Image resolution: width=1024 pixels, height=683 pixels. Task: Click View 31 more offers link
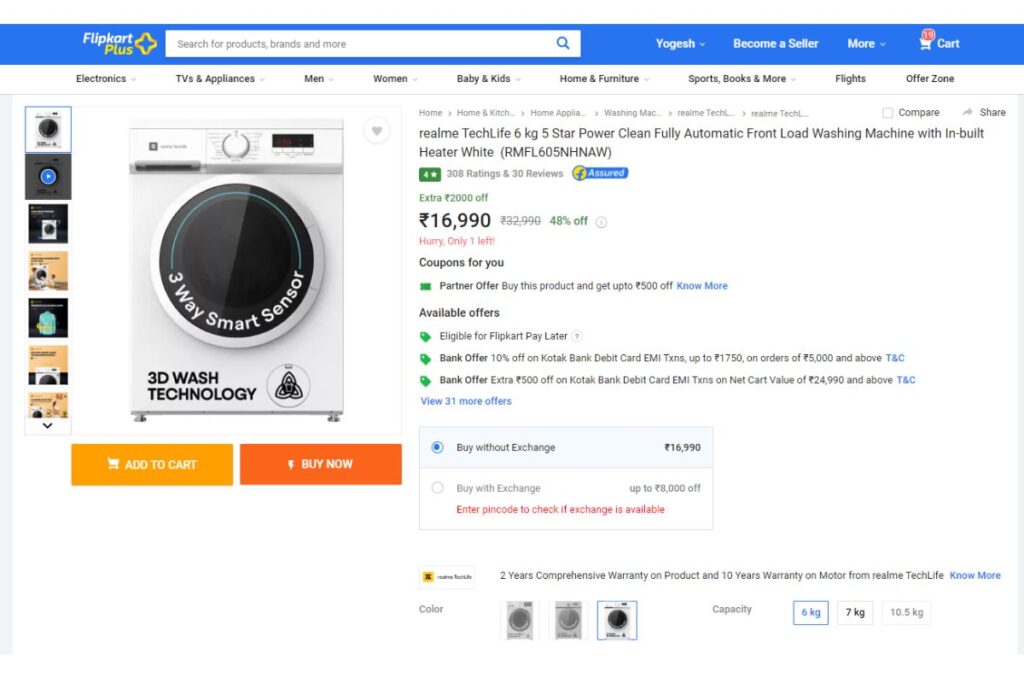tap(466, 402)
